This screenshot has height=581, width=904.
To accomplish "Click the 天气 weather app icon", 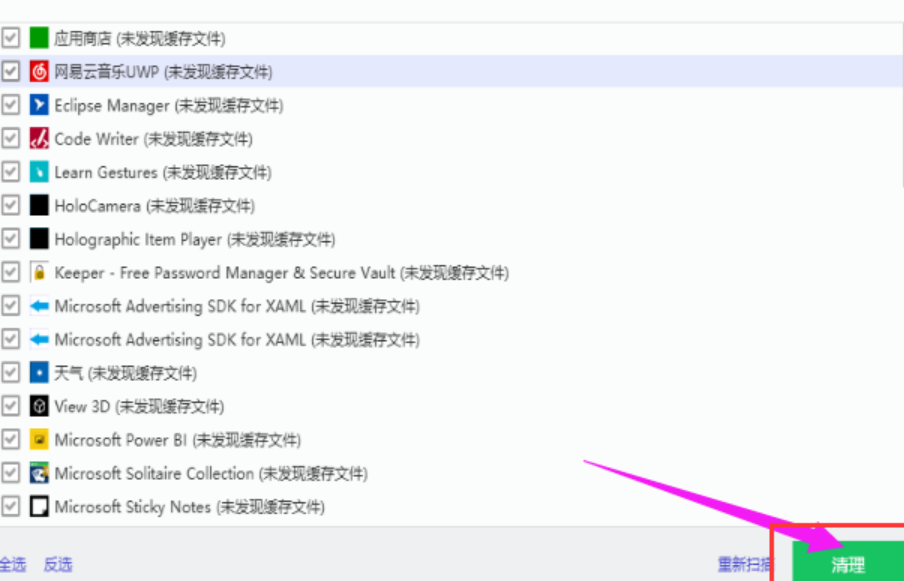I will pyautogui.click(x=39, y=373).
